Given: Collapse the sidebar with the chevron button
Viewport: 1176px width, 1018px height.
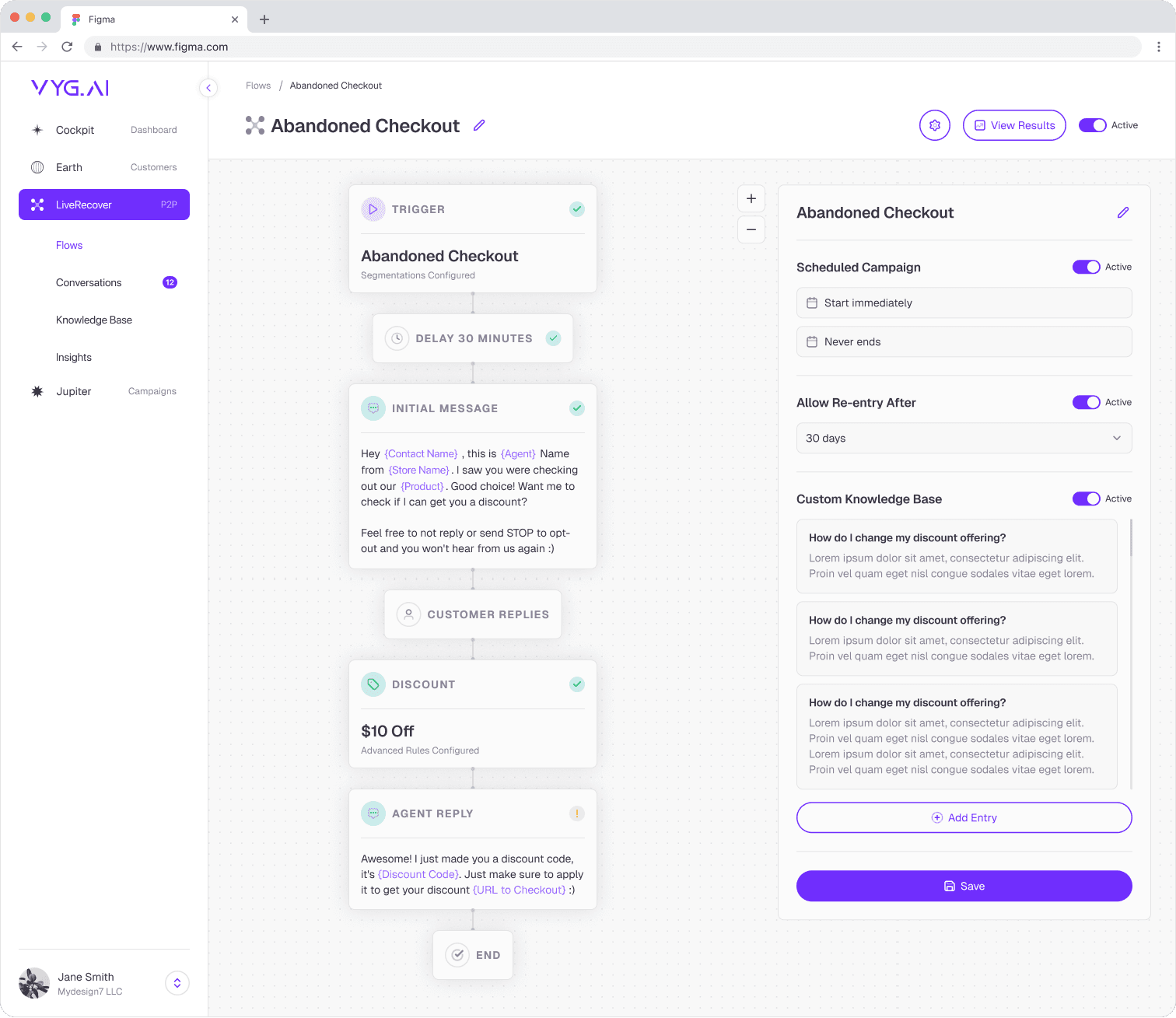Looking at the screenshot, I should [x=208, y=88].
